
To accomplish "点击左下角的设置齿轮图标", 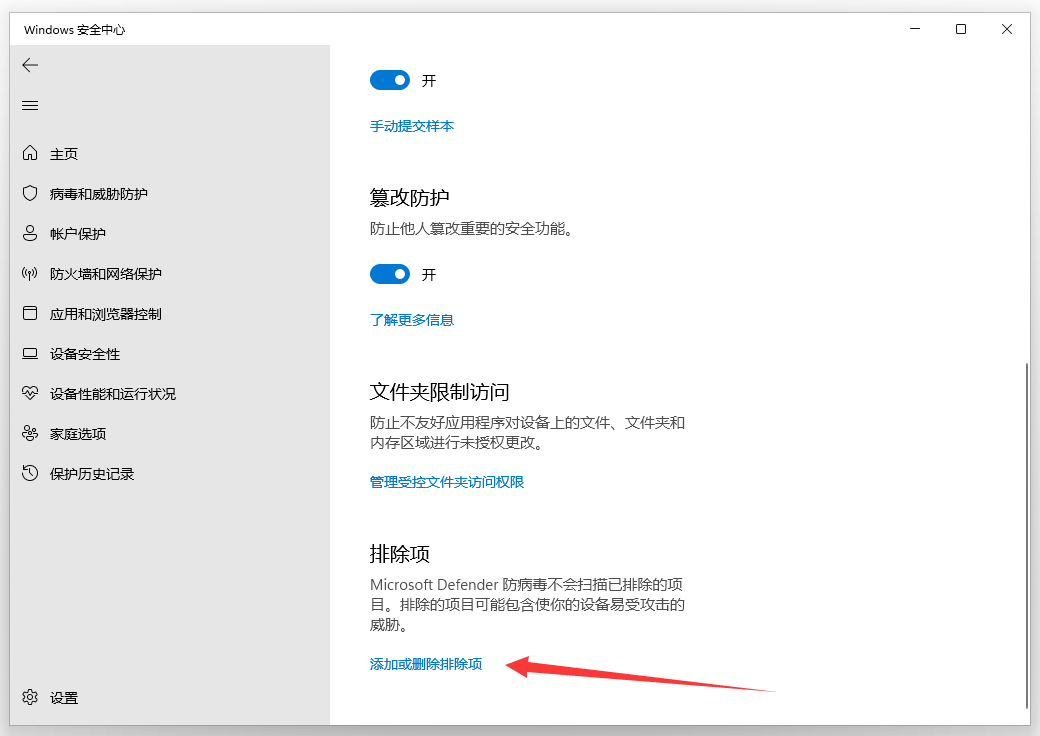I will tap(30, 697).
